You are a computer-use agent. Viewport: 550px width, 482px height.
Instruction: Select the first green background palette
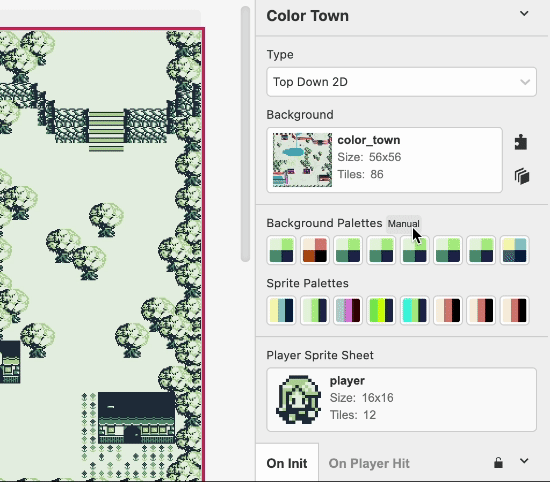[x=281, y=250]
